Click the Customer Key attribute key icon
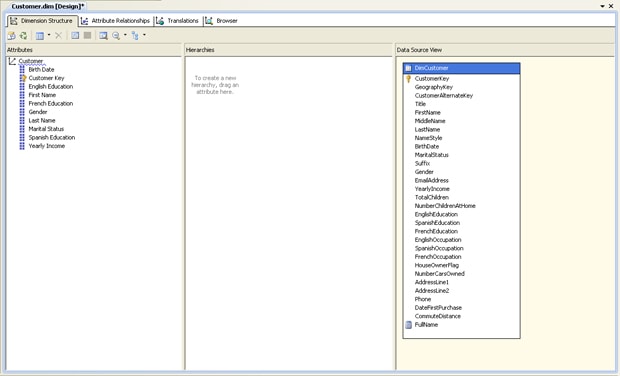The width and height of the screenshot is (620, 376). tap(23, 78)
